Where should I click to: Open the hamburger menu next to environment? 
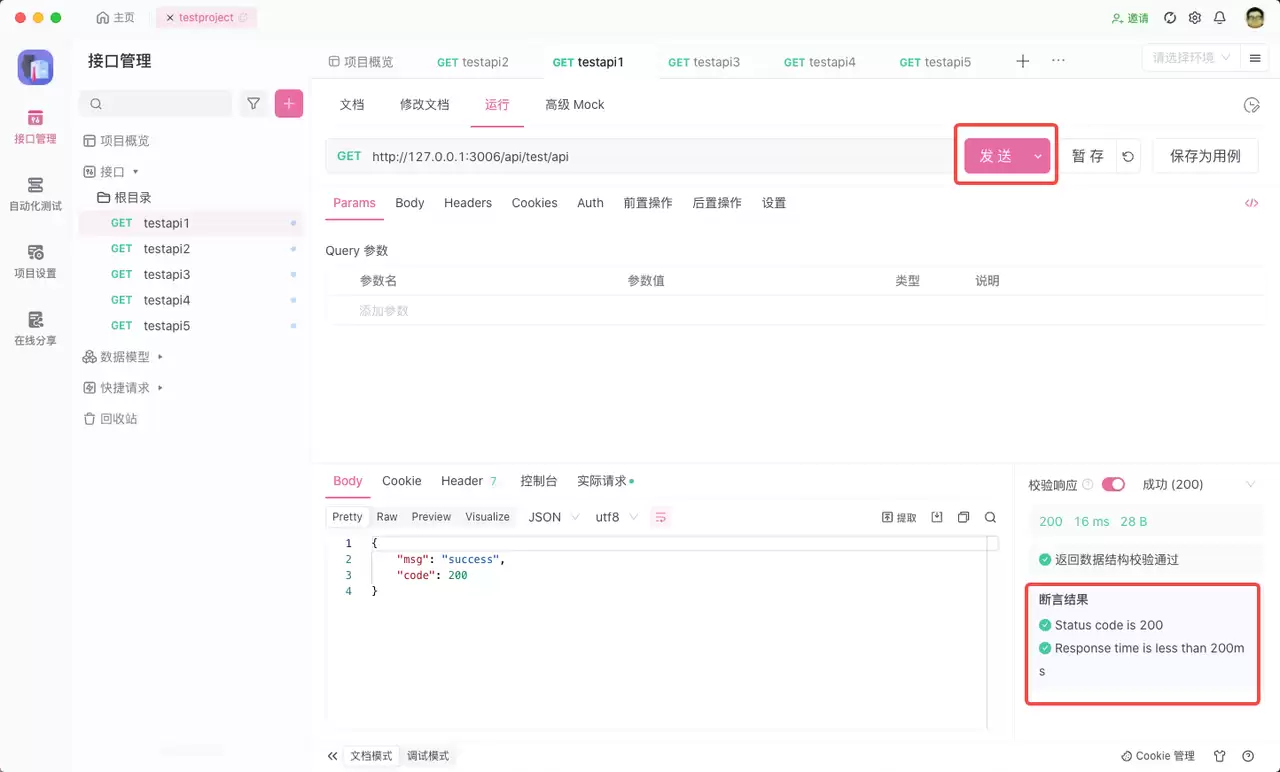(x=1255, y=58)
